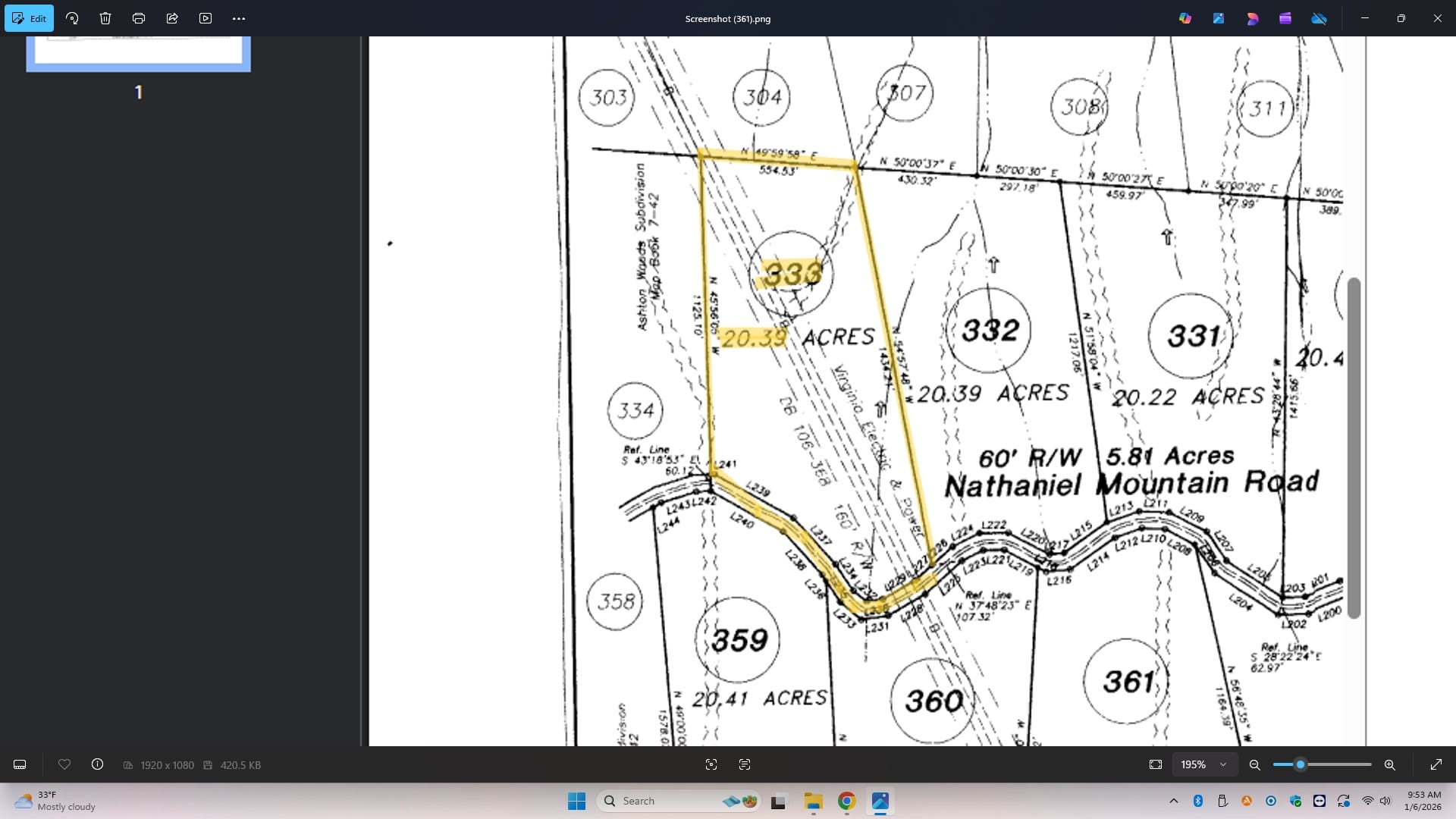
Task: Open the See more three-dots menu
Action: 239,18
